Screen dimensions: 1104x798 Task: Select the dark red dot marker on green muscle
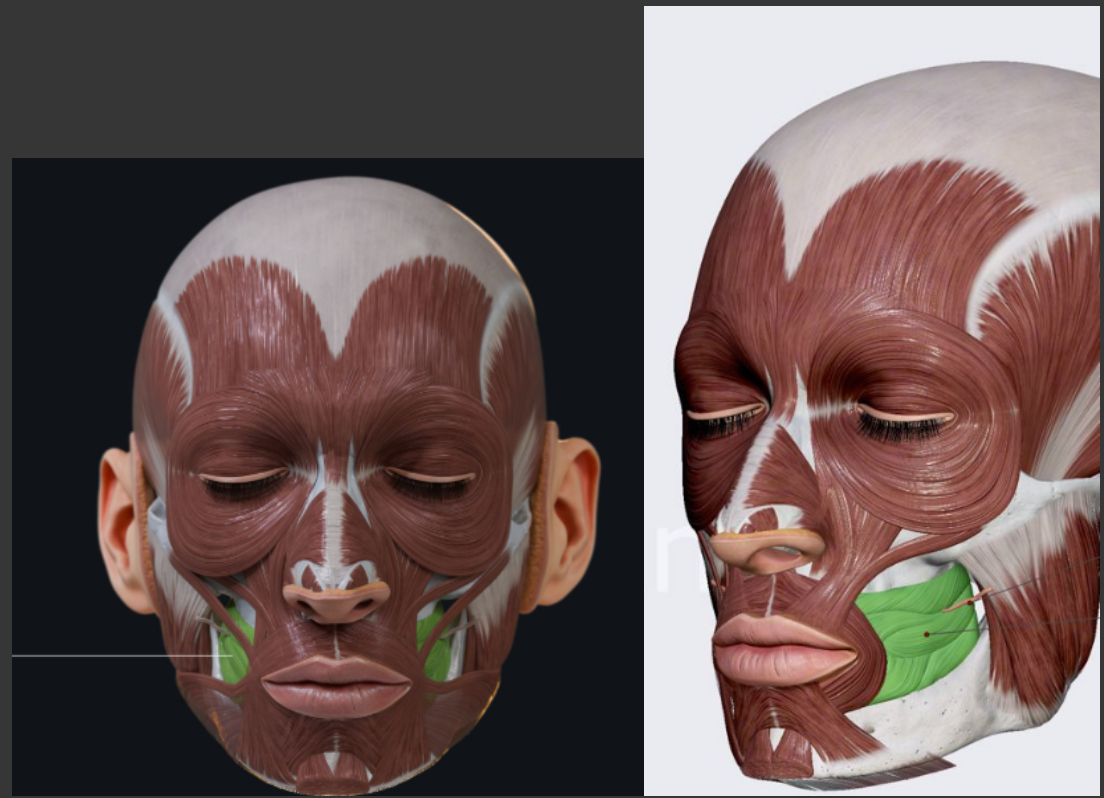point(927,634)
